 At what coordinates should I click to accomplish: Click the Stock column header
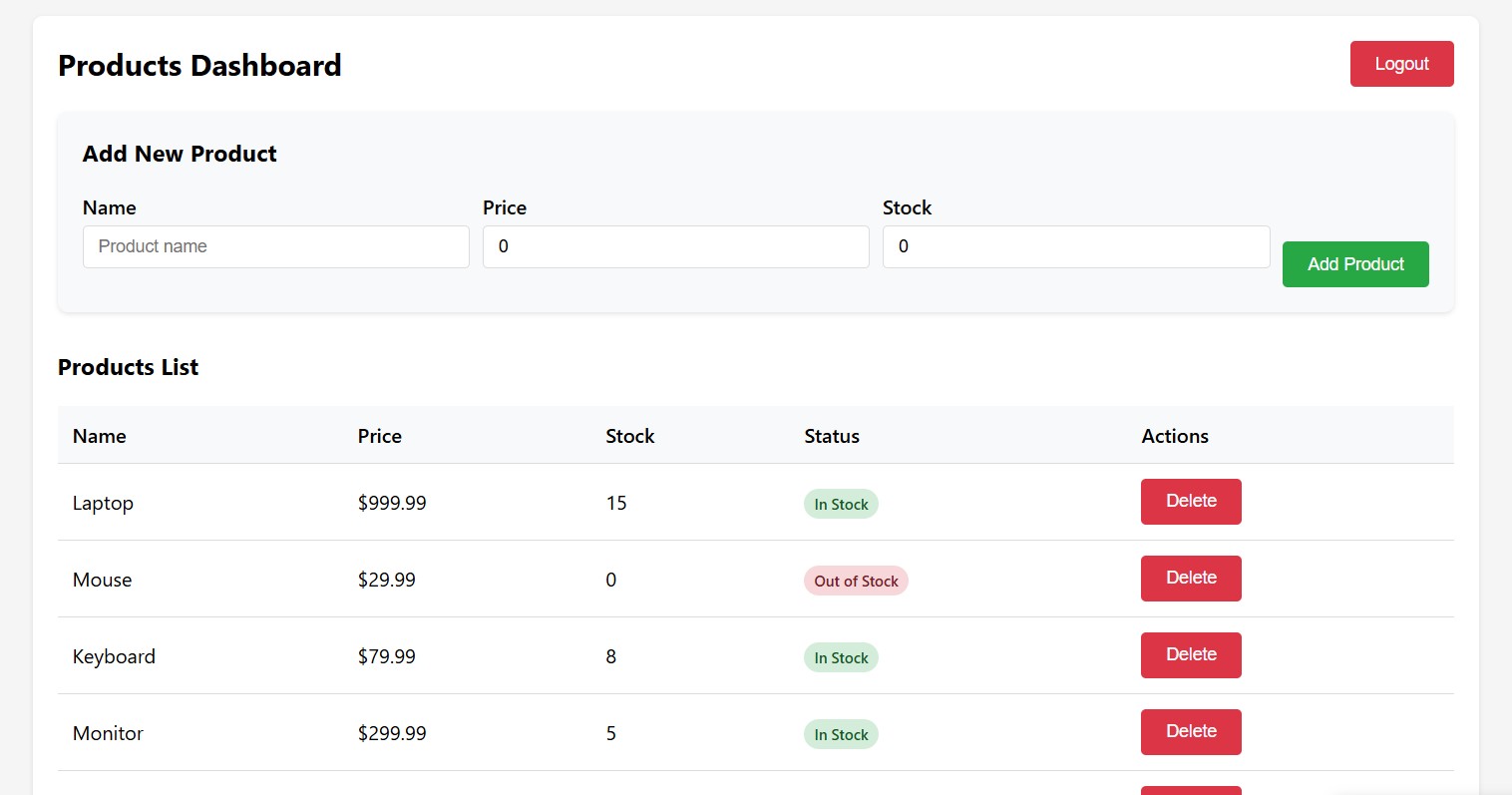coord(629,436)
